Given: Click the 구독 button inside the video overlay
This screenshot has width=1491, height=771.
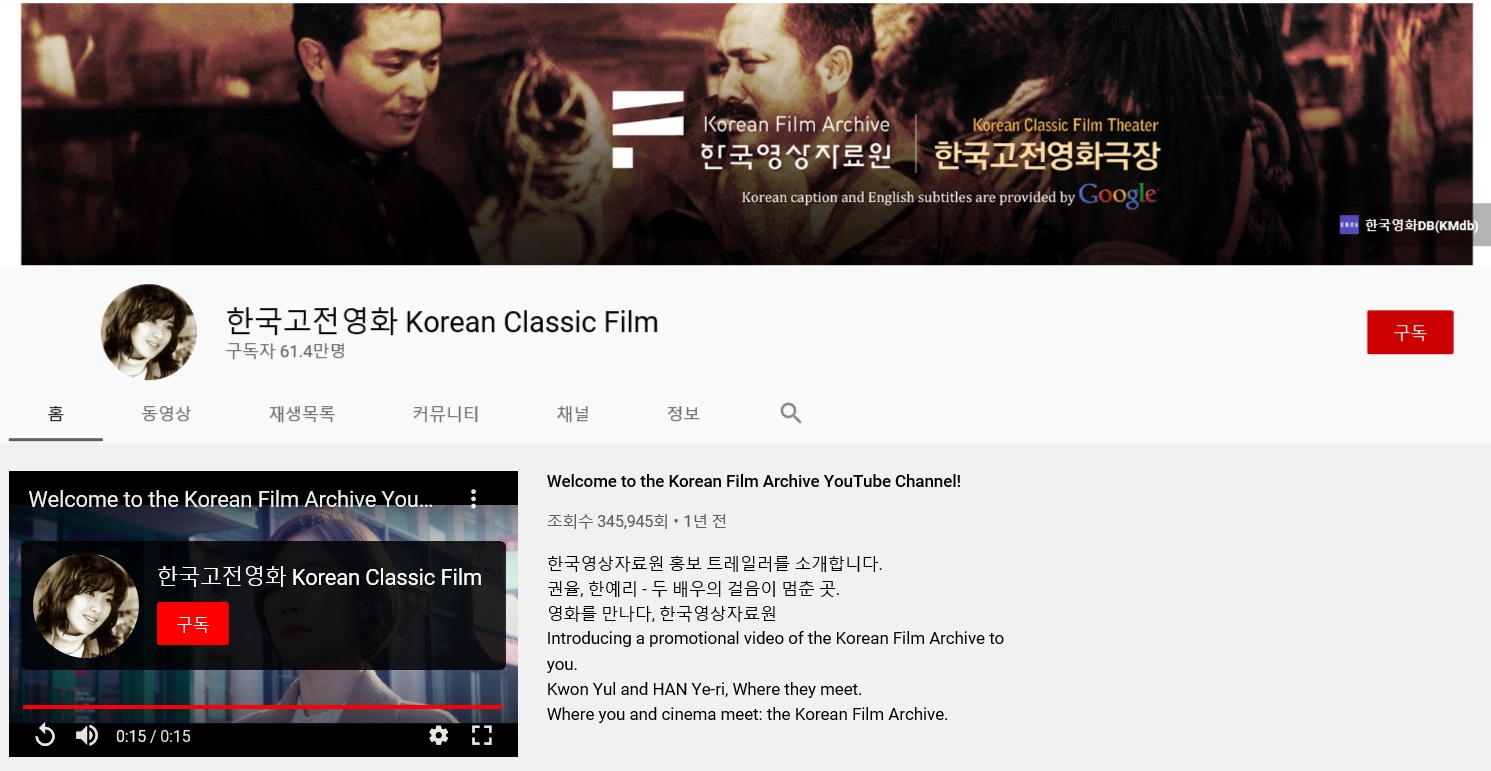Looking at the screenshot, I should [193, 624].
